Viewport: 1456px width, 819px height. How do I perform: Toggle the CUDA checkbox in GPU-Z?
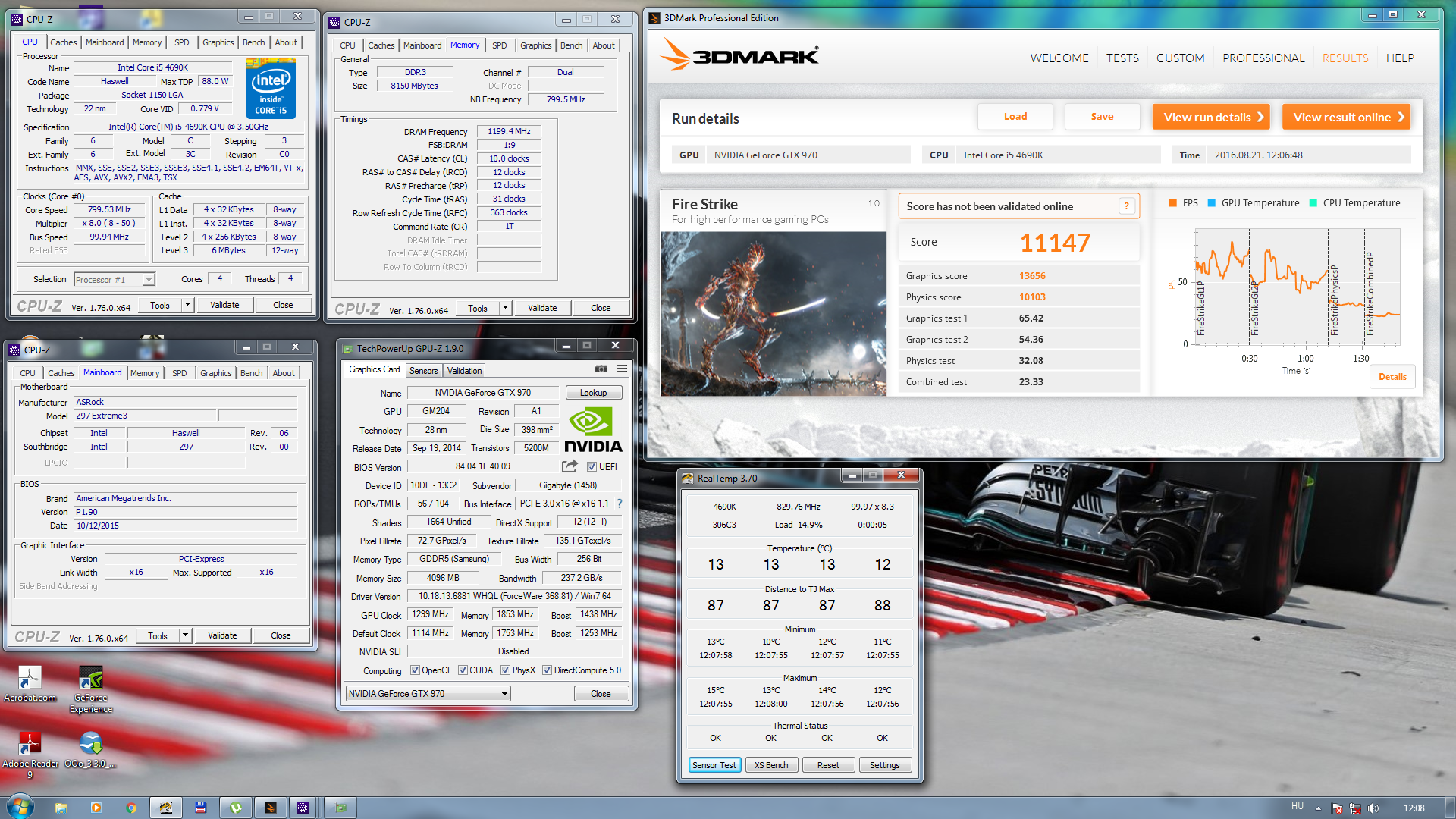coord(463,670)
